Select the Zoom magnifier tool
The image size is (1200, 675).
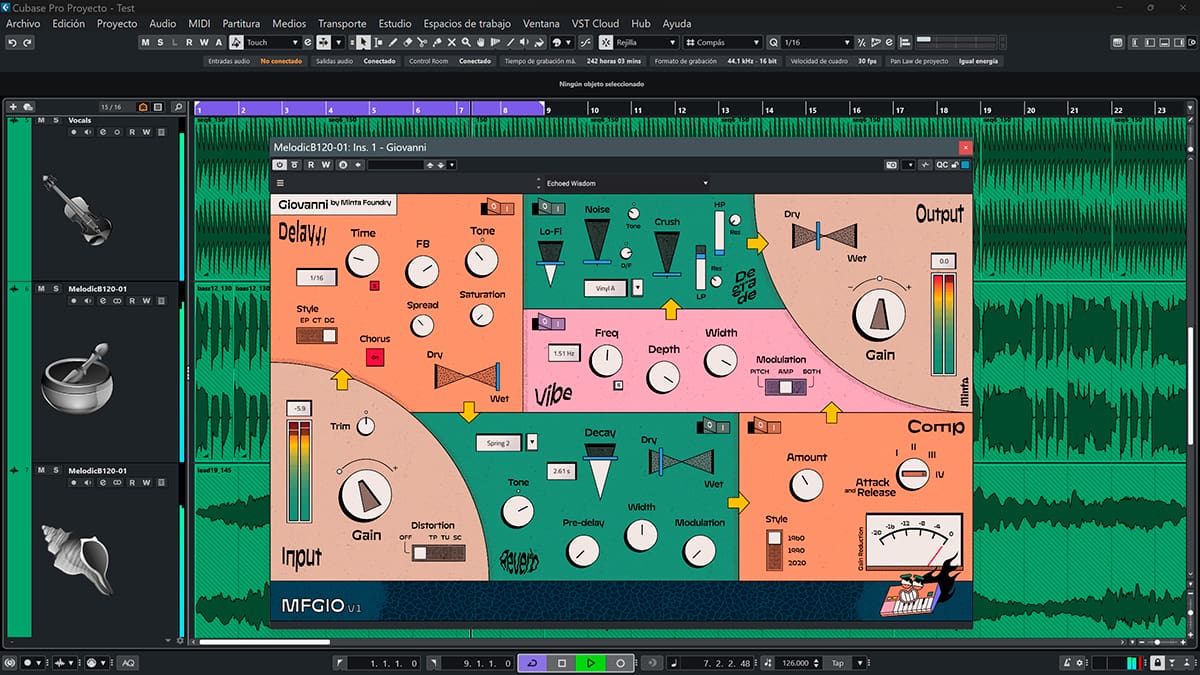tap(466, 43)
